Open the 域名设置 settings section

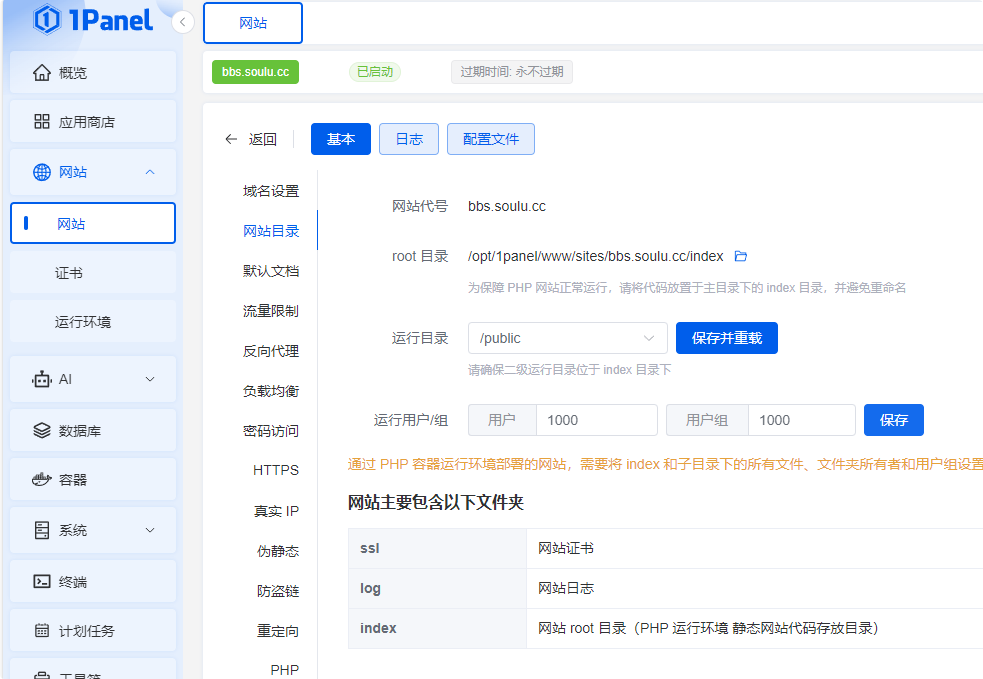271,191
